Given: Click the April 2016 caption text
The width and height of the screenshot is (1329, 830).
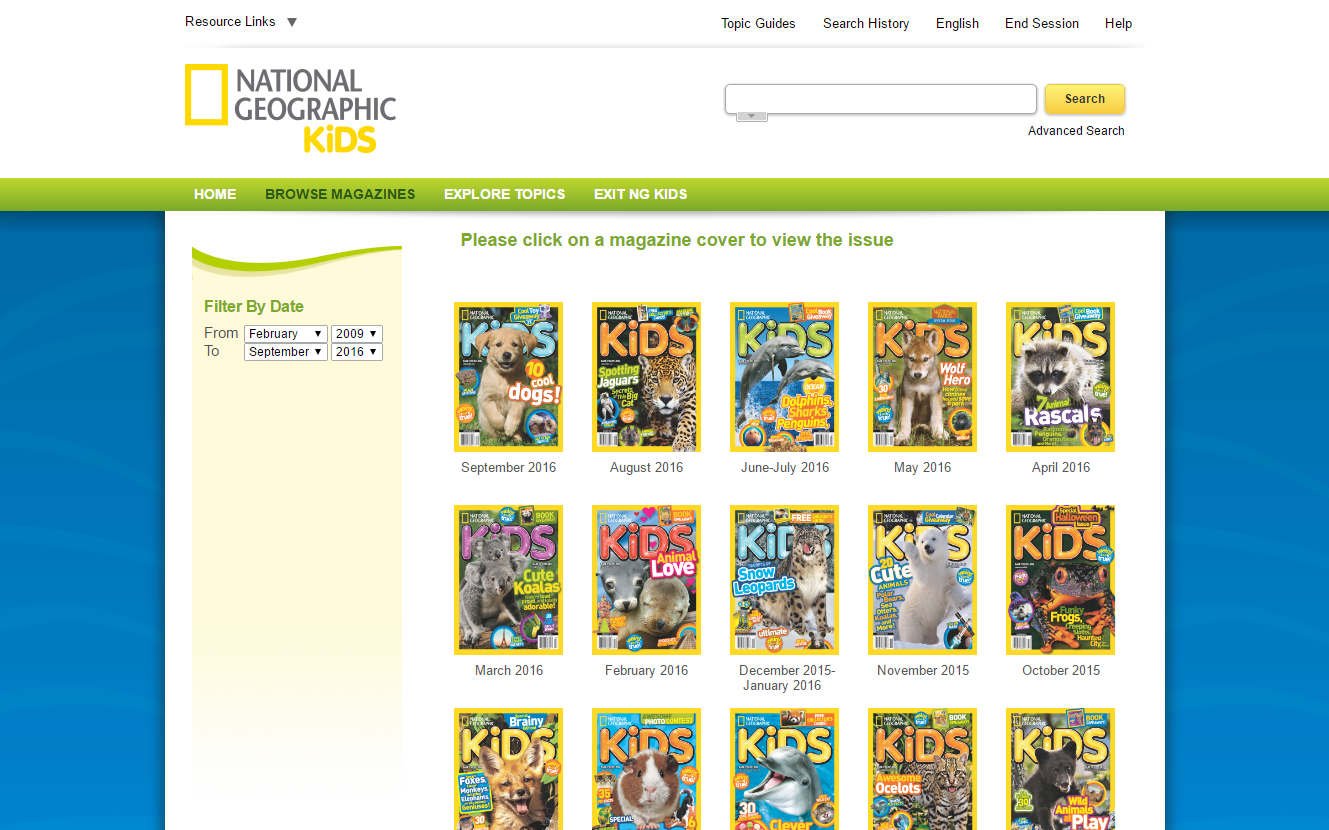Looking at the screenshot, I should coord(1061,468).
